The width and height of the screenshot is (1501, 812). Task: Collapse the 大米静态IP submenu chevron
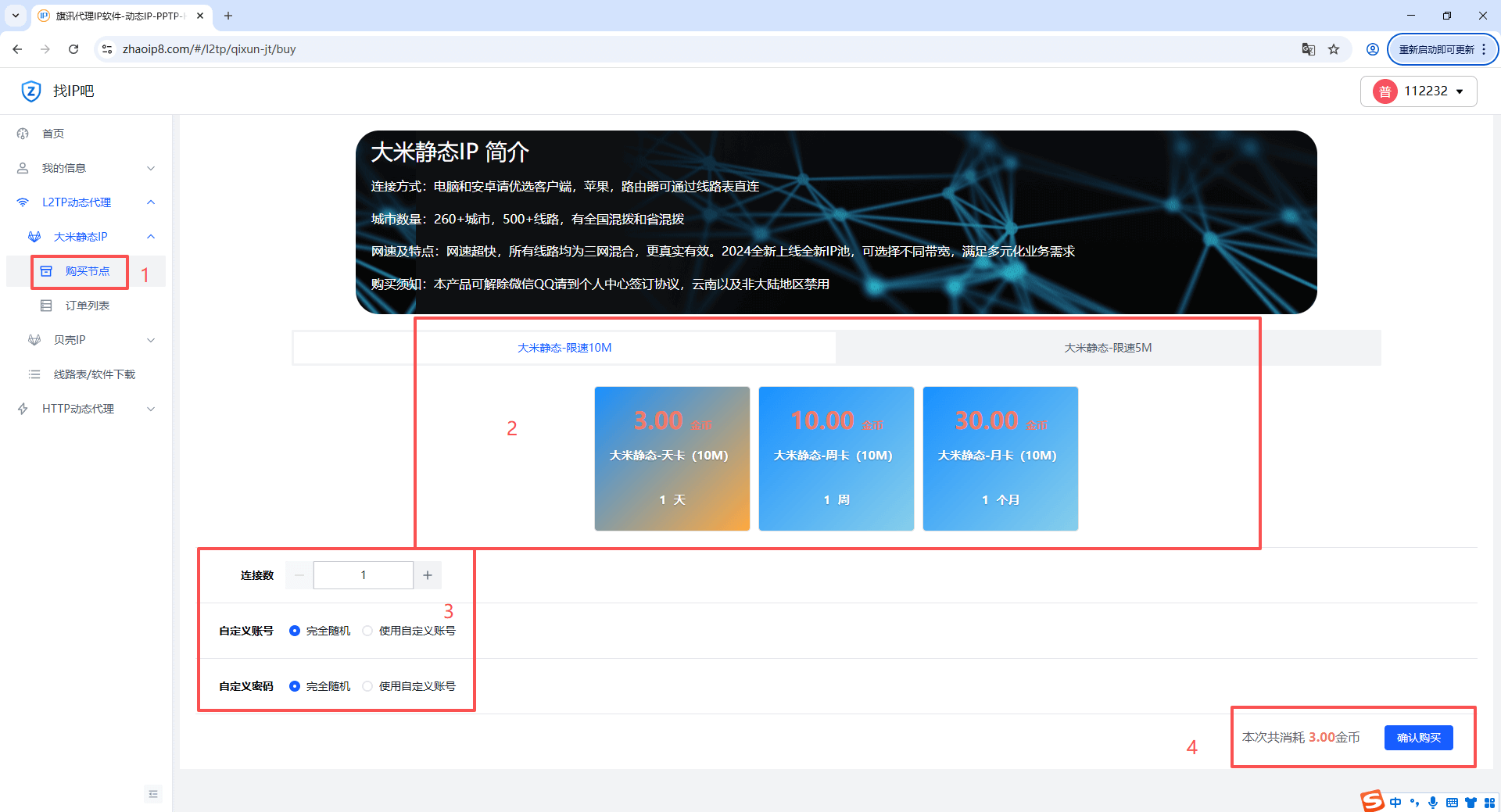[151, 237]
